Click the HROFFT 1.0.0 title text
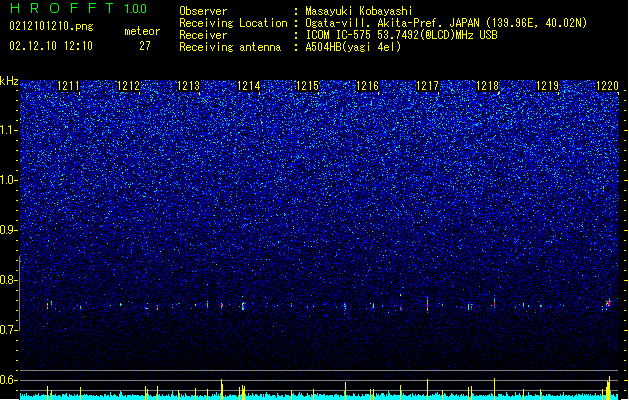Screen dimensions: 629x400 (x=78, y=8)
